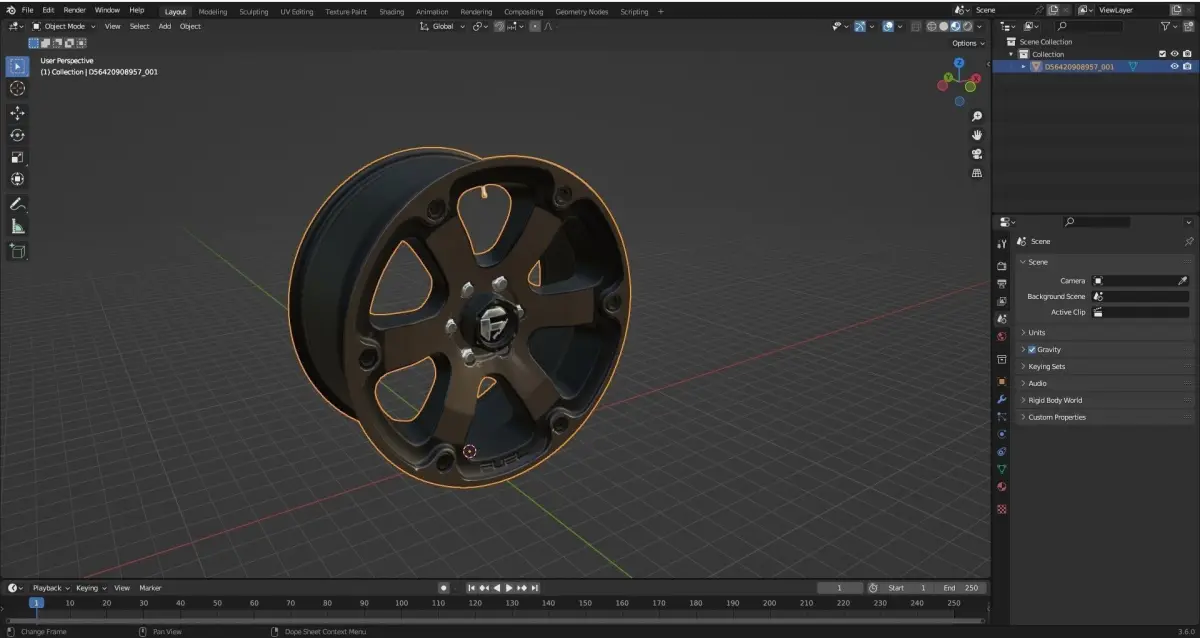Select the Measure tool
Image resolution: width=1200 pixels, height=638 pixels.
tap(17, 226)
